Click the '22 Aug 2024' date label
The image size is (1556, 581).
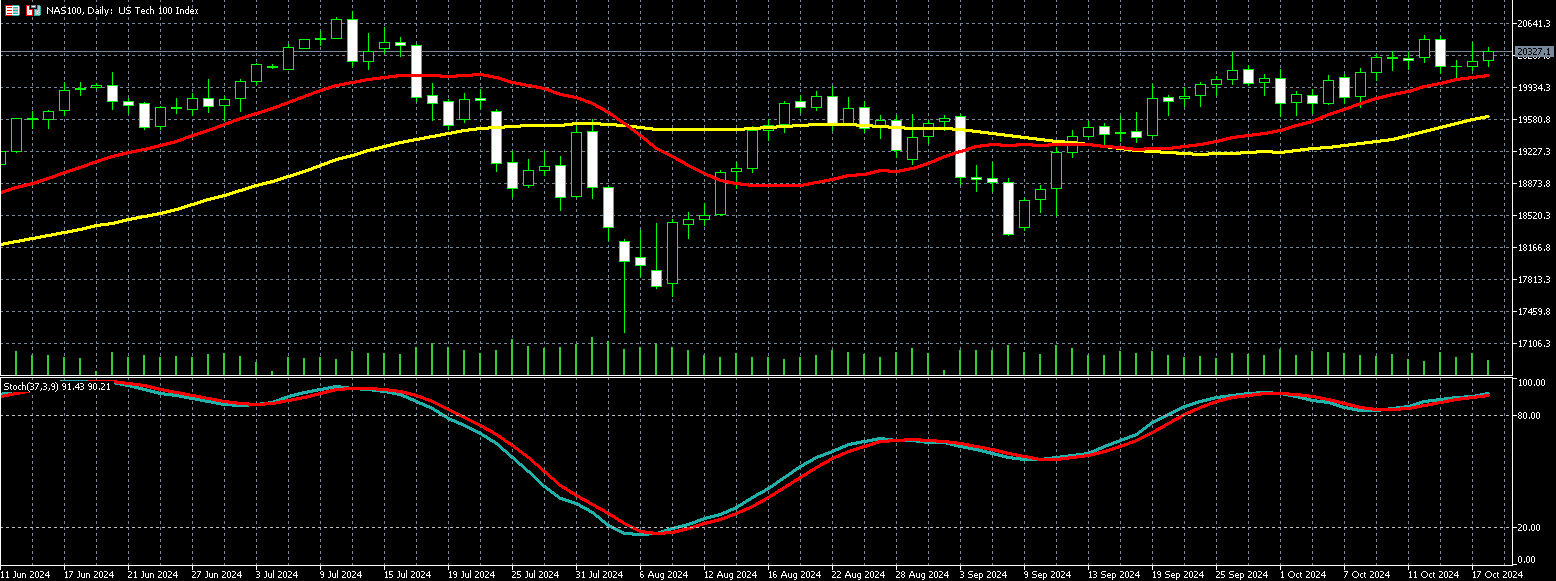857,575
